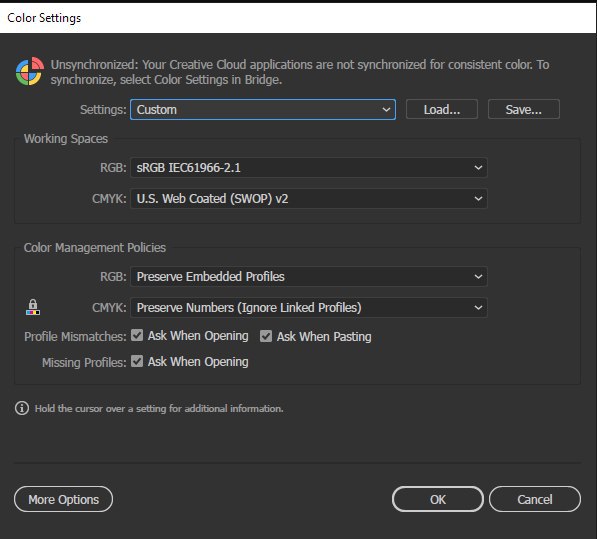
Task: Click the More Options button
Action: pos(64,499)
